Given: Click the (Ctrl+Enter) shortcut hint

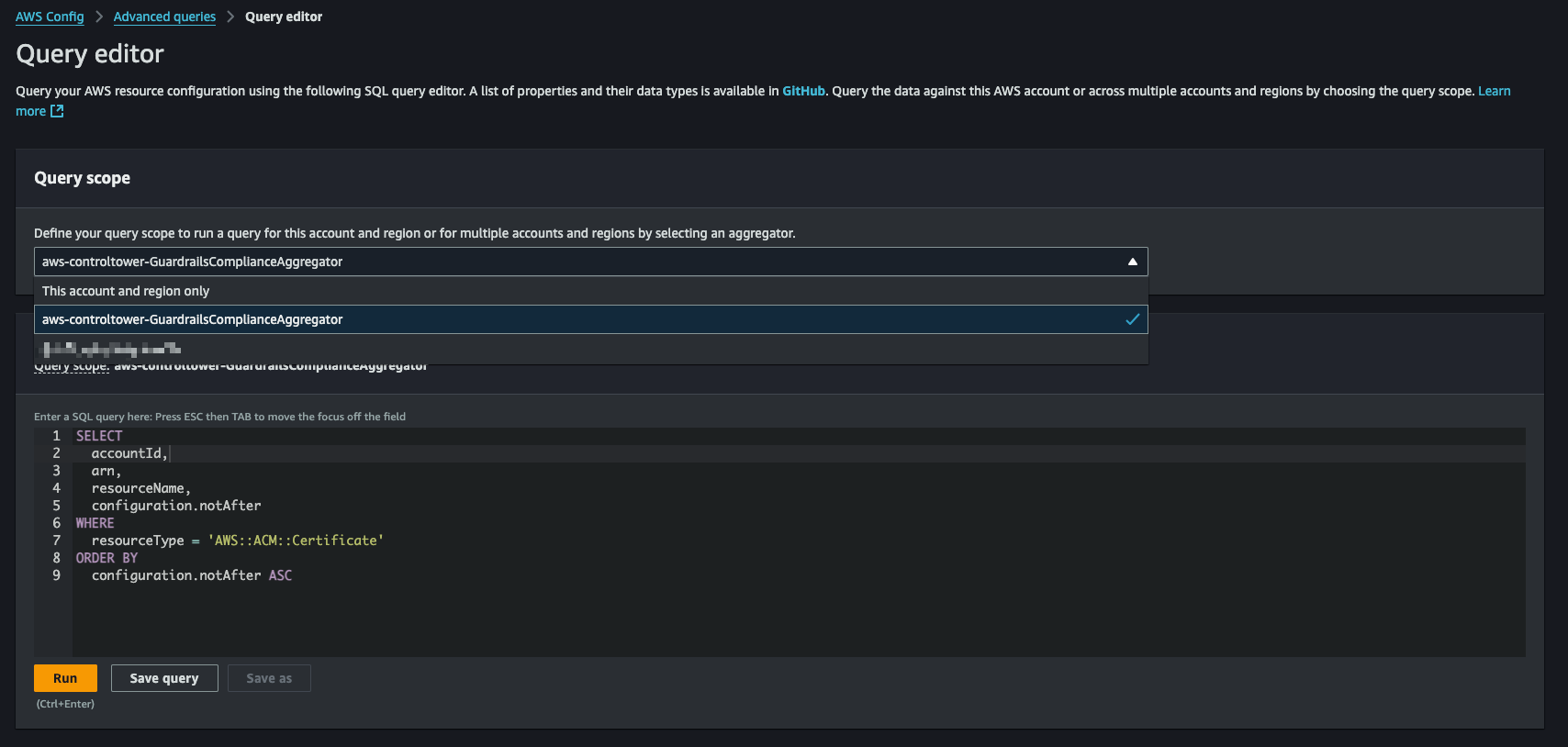Looking at the screenshot, I should tap(65, 704).
